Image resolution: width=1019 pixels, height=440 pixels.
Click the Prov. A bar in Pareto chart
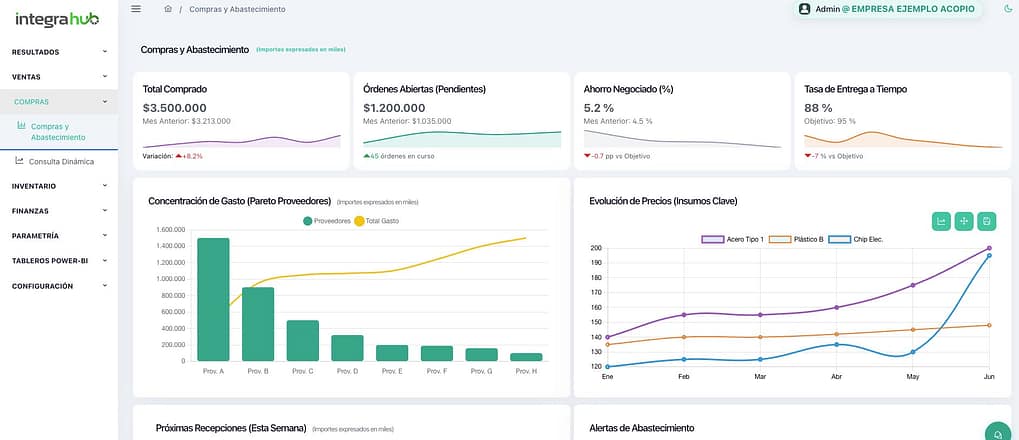[213, 300]
